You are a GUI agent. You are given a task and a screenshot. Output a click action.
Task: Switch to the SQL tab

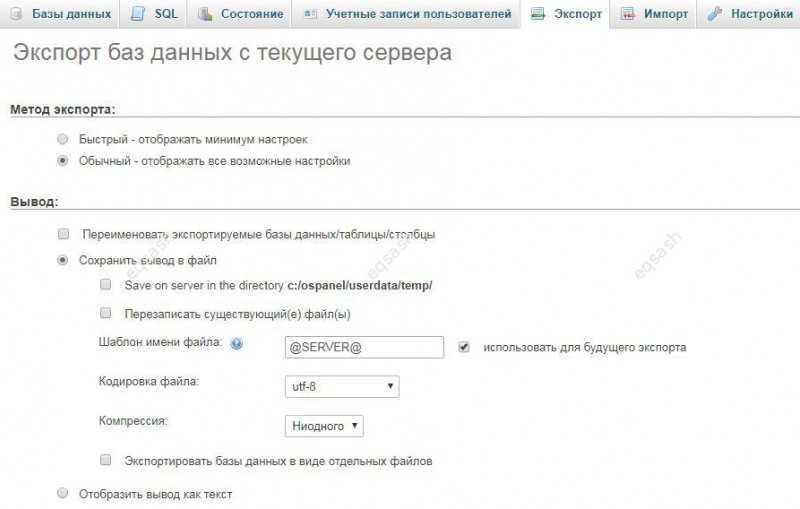[154, 14]
